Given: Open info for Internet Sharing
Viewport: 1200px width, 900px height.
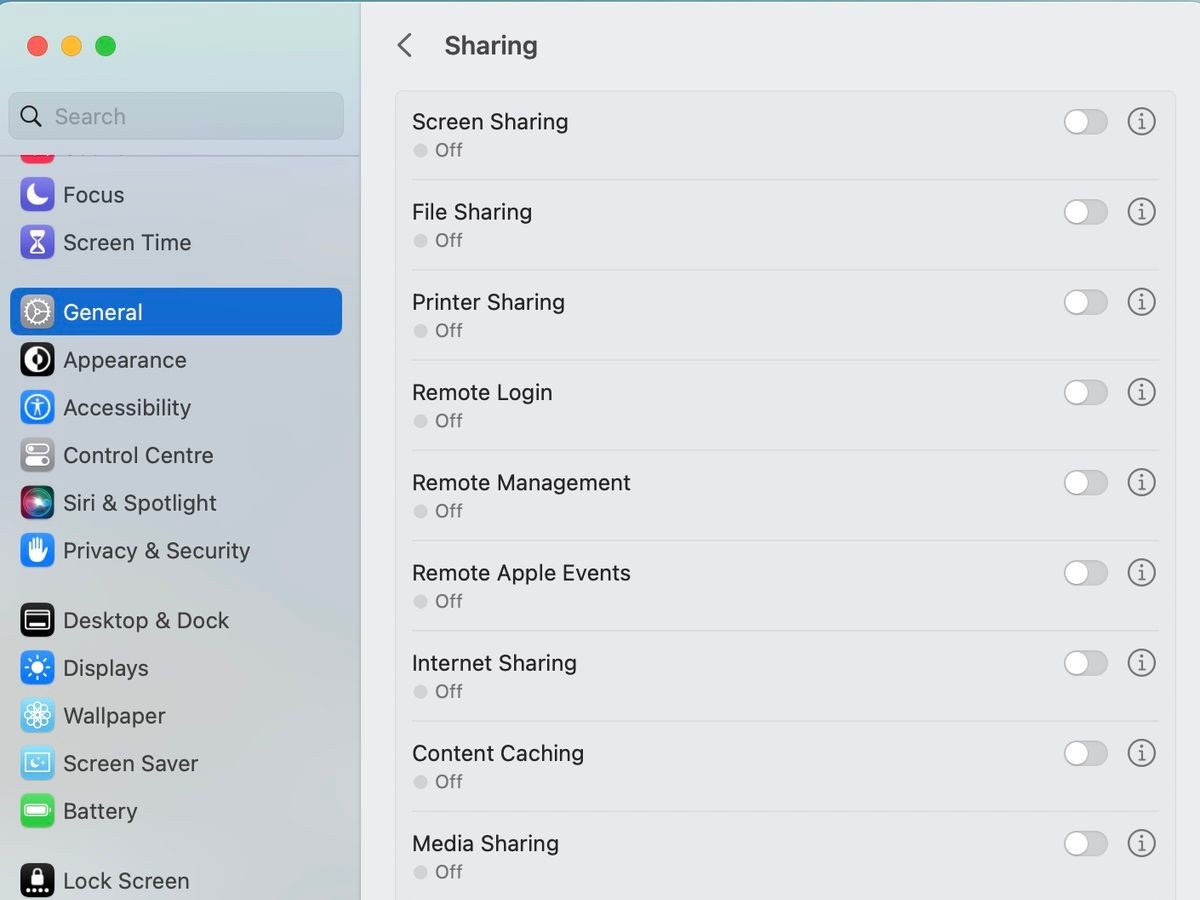Looking at the screenshot, I should (x=1141, y=663).
